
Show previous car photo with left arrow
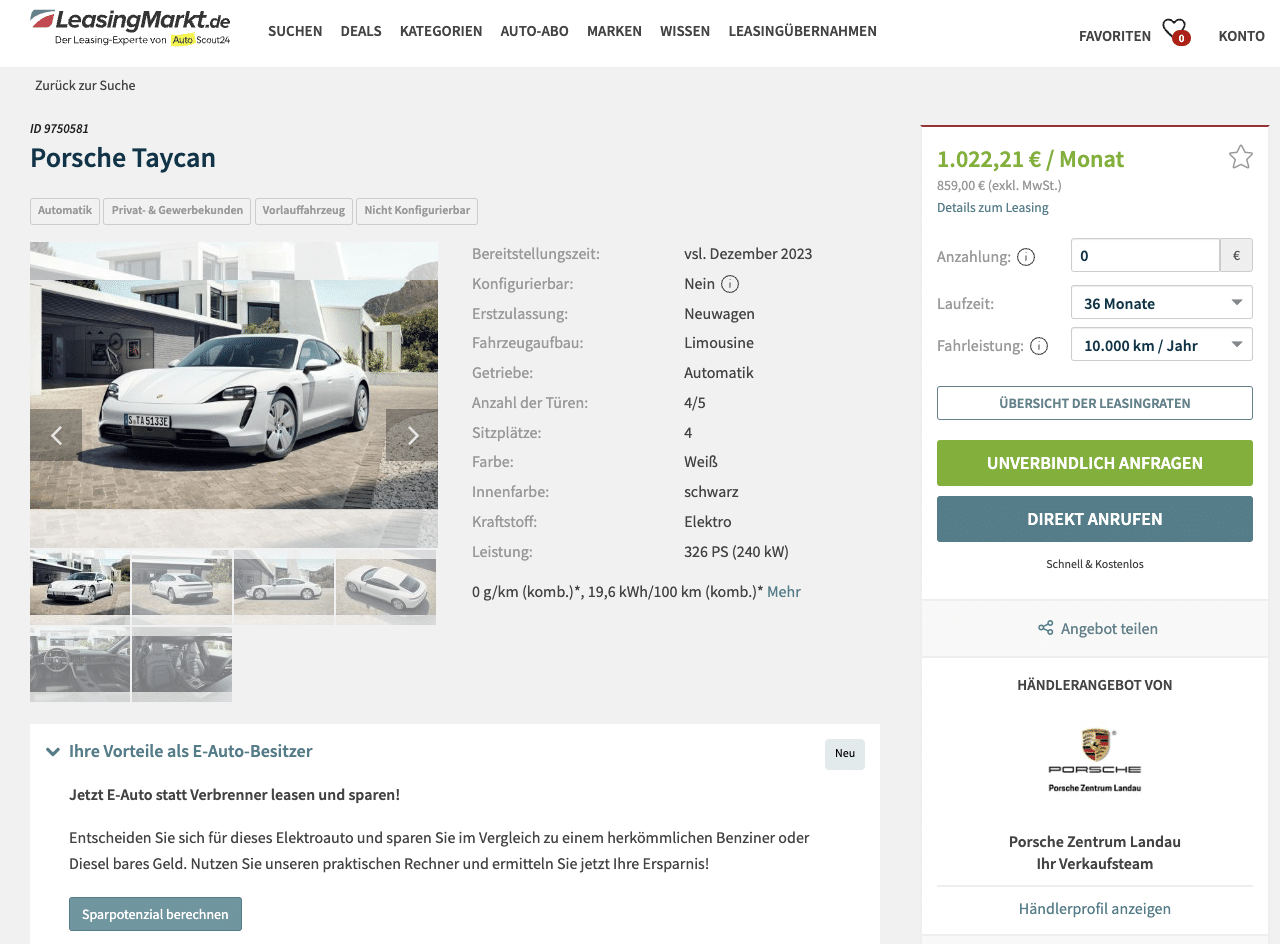(56, 435)
